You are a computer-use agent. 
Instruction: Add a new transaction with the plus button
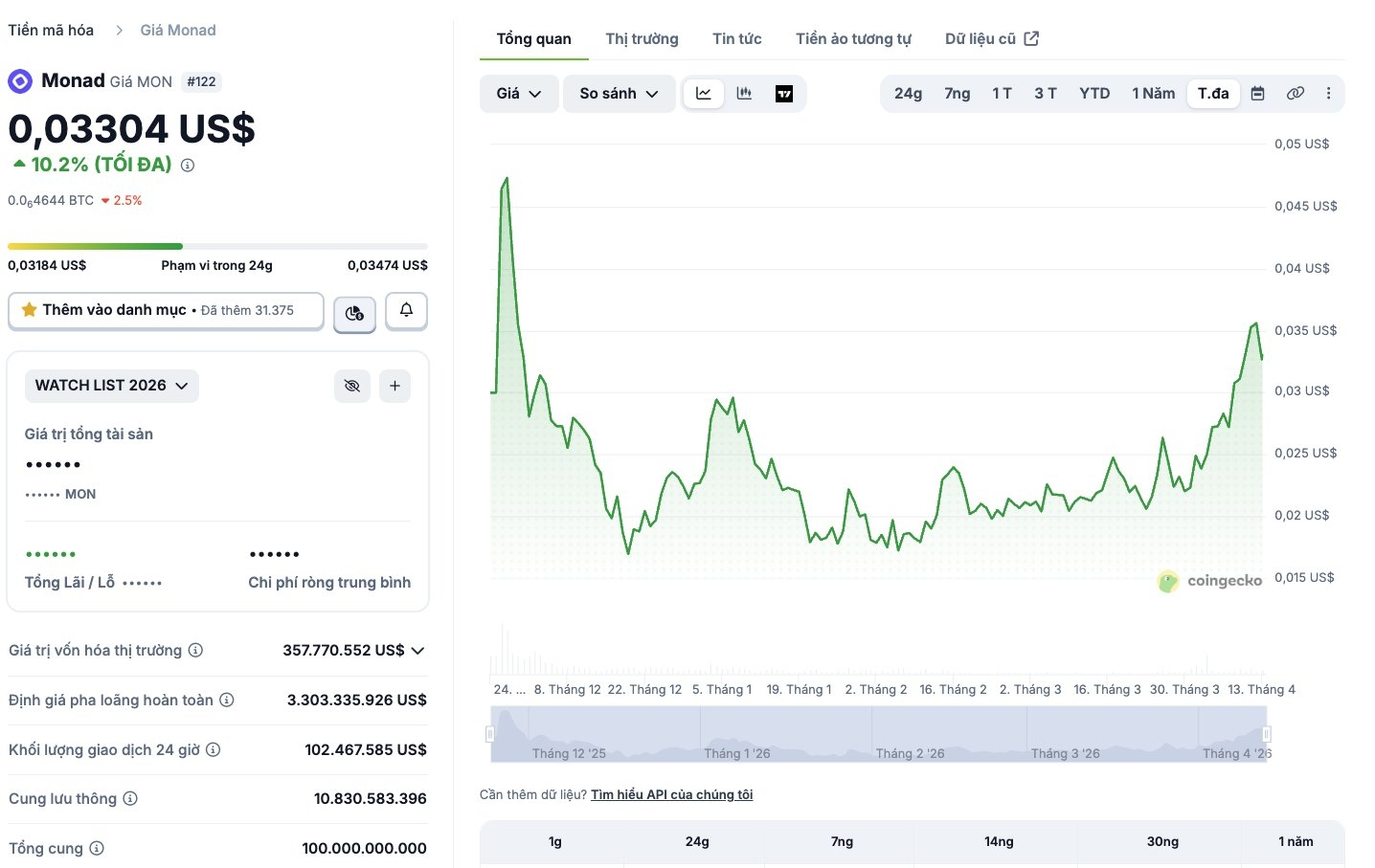[394, 386]
